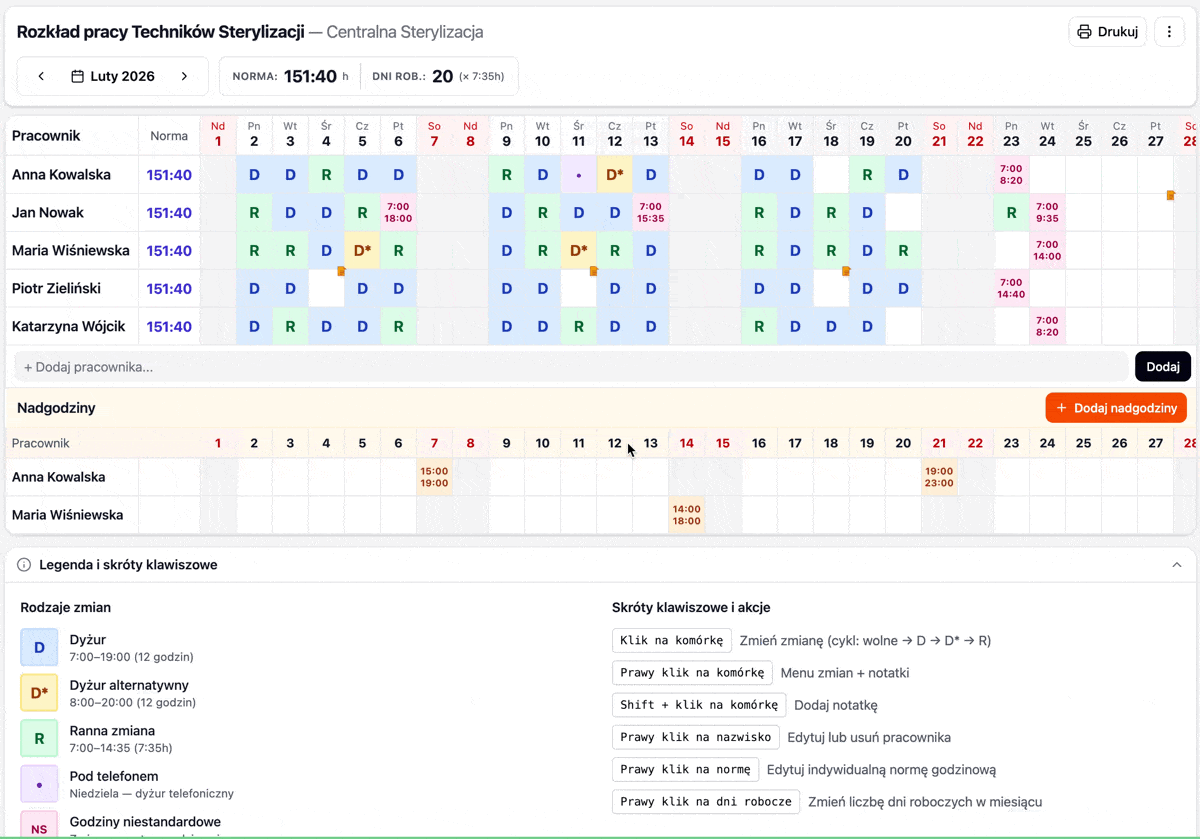Go to previous month arrow
This screenshot has width=1200, height=839.
pos(41,76)
